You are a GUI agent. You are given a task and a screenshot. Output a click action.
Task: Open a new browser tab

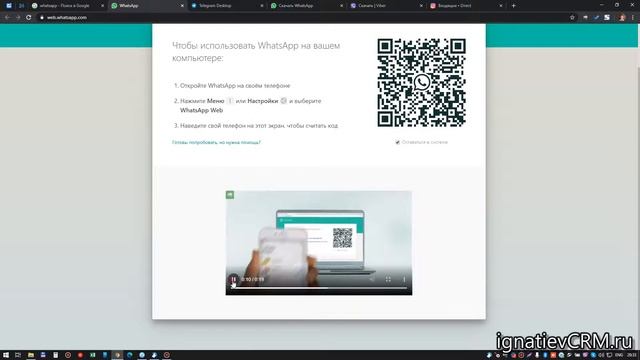point(513,6)
